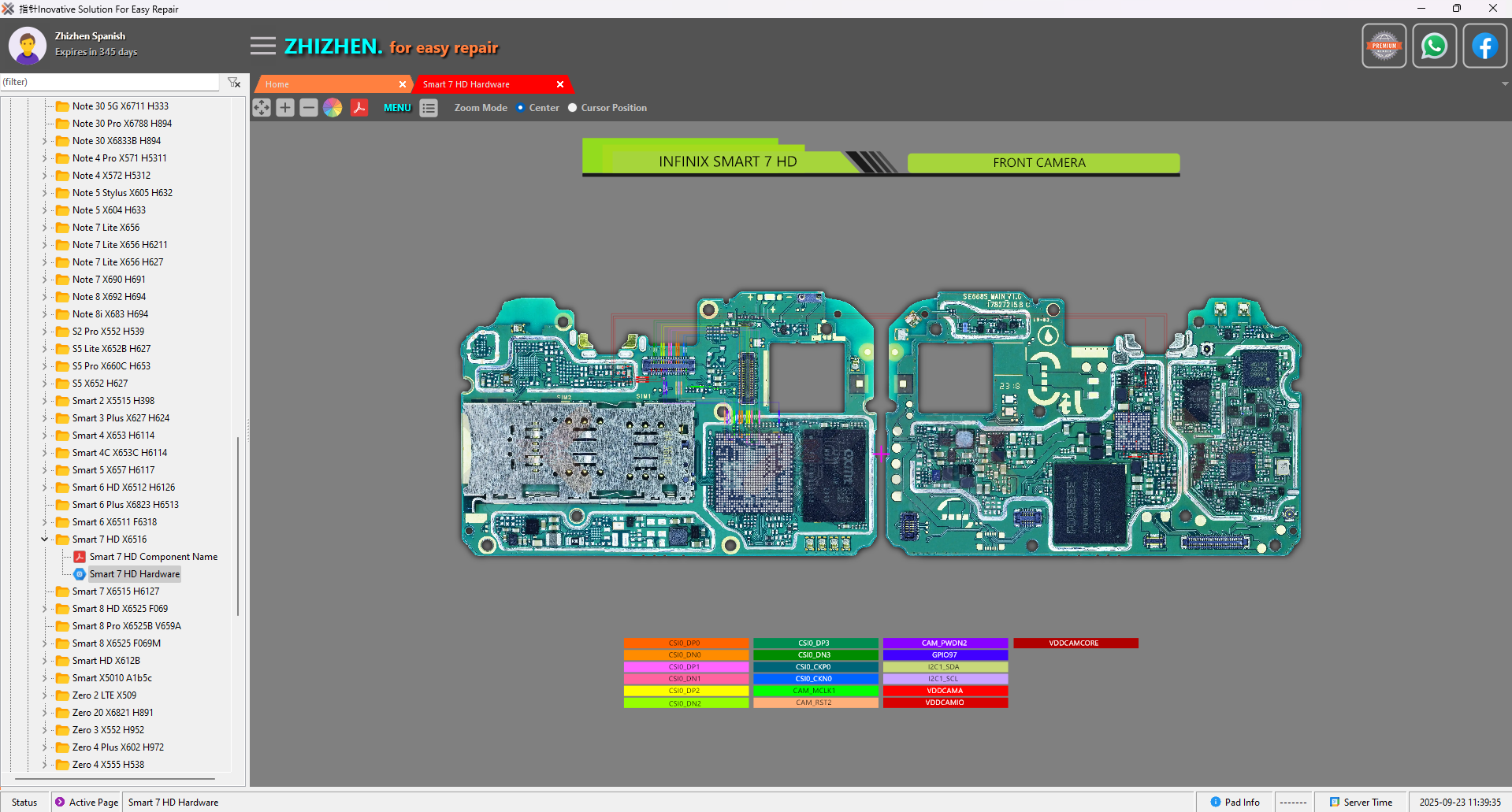Click the Premium member badge icon
Viewport: 1512px width, 812px height.
pos(1384,46)
